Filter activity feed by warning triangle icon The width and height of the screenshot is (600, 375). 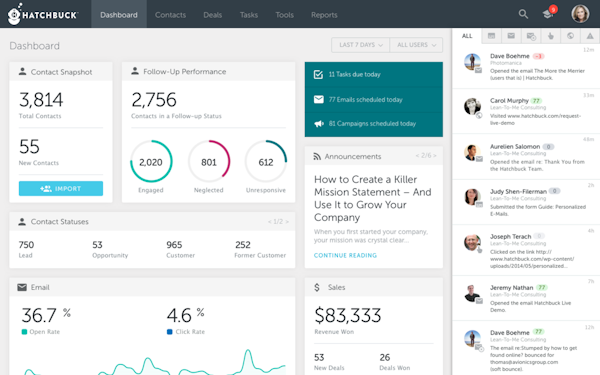[x=590, y=36]
